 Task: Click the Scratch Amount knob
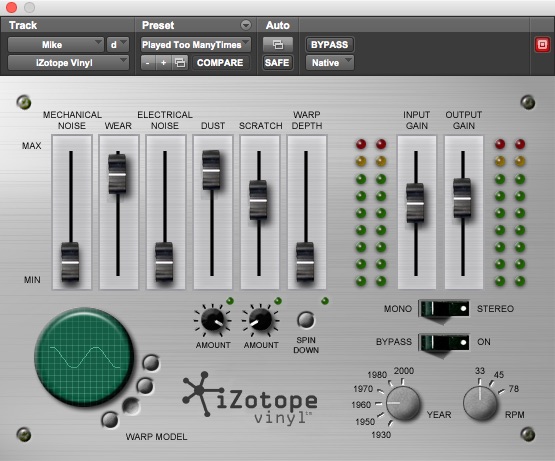click(x=261, y=319)
